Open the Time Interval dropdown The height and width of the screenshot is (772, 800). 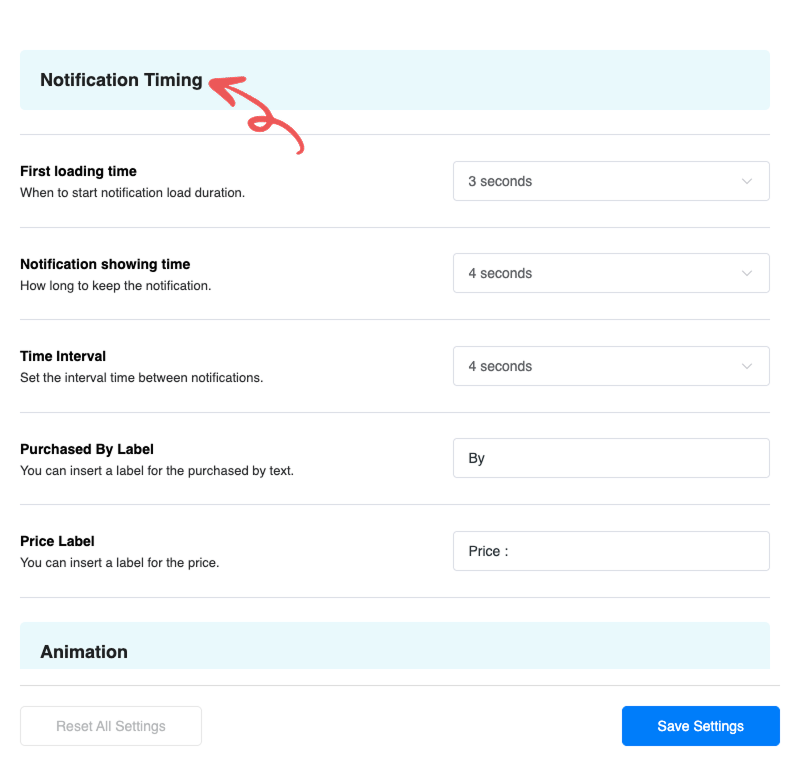point(611,366)
